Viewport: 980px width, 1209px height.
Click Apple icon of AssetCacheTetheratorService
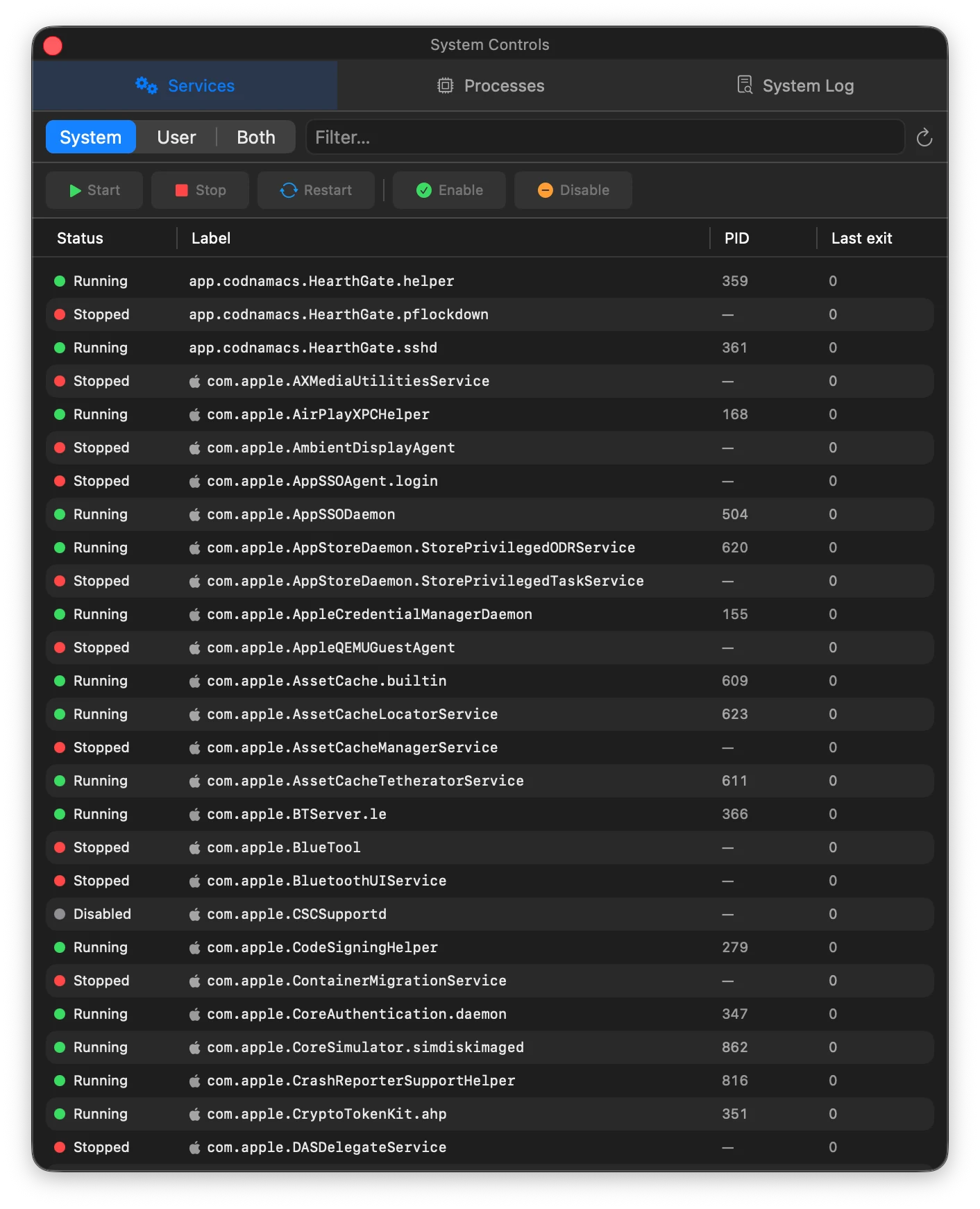[x=195, y=781]
